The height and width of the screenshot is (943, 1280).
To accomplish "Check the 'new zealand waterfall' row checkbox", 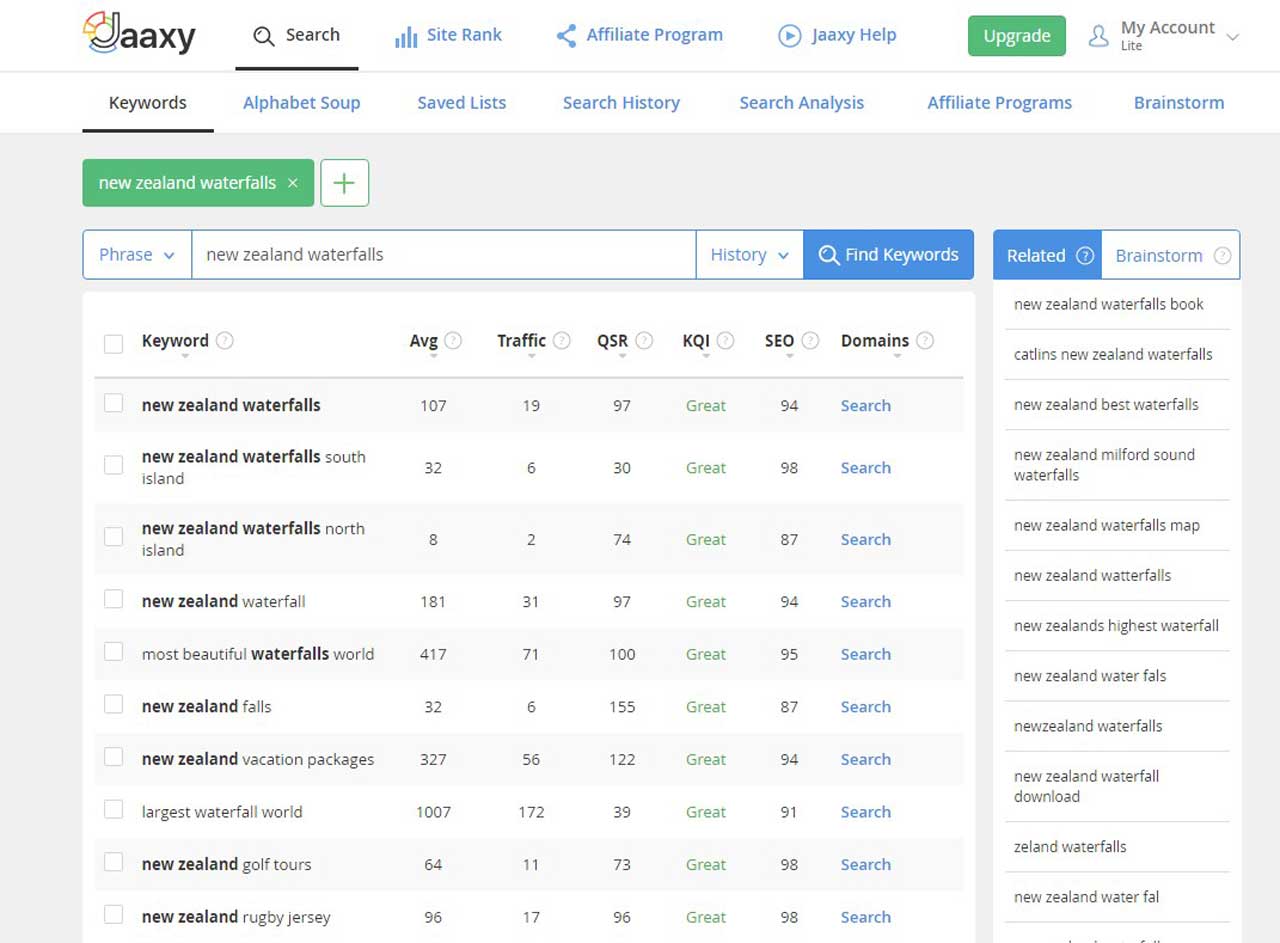I will click(x=114, y=599).
